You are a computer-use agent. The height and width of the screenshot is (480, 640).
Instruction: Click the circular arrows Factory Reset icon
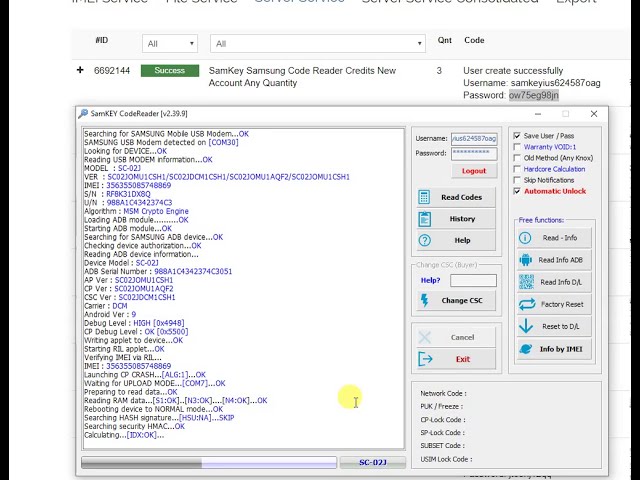[x=527, y=304]
